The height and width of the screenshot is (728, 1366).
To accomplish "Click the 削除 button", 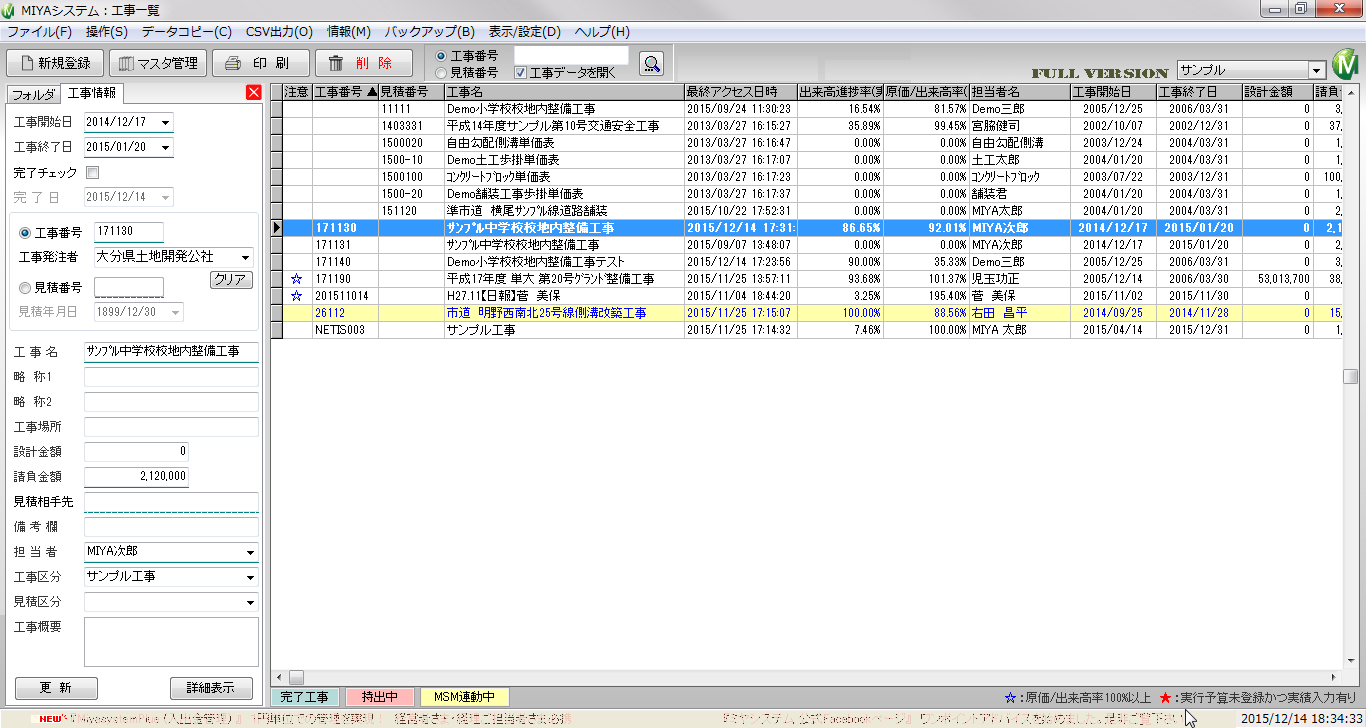I will coord(363,63).
